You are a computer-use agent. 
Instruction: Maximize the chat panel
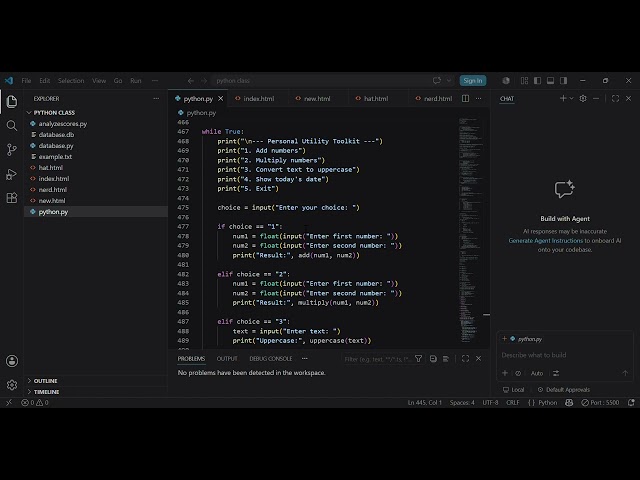point(615,98)
